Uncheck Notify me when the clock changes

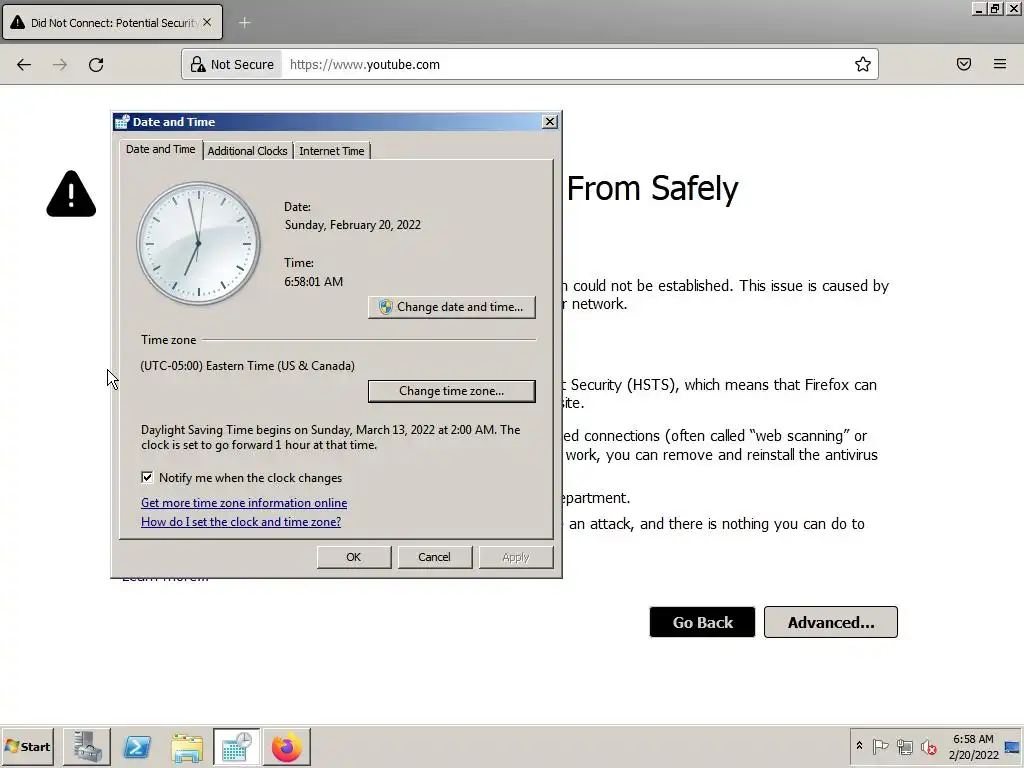pyautogui.click(x=147, y=477)
